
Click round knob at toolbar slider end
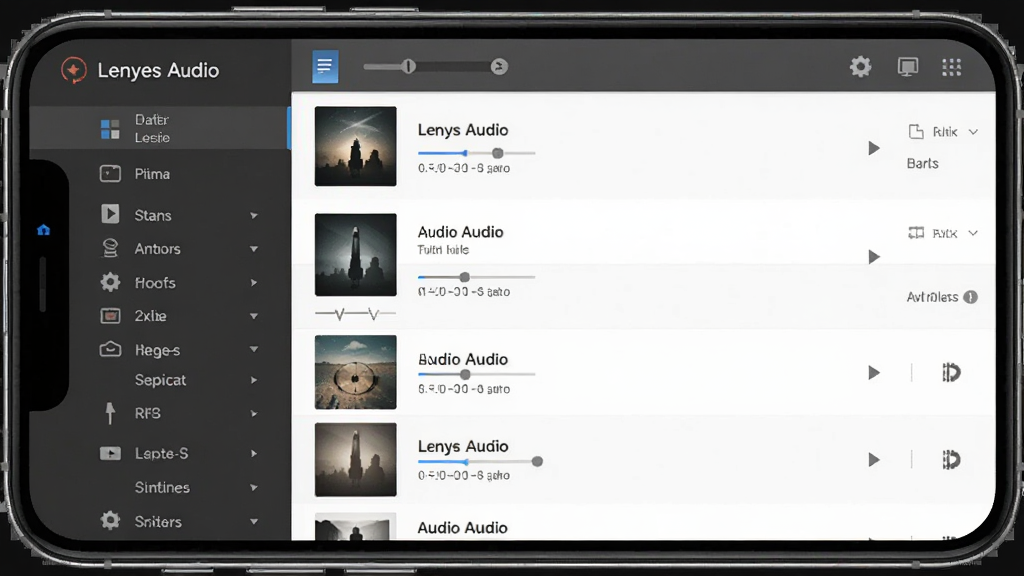pos(499,67)
